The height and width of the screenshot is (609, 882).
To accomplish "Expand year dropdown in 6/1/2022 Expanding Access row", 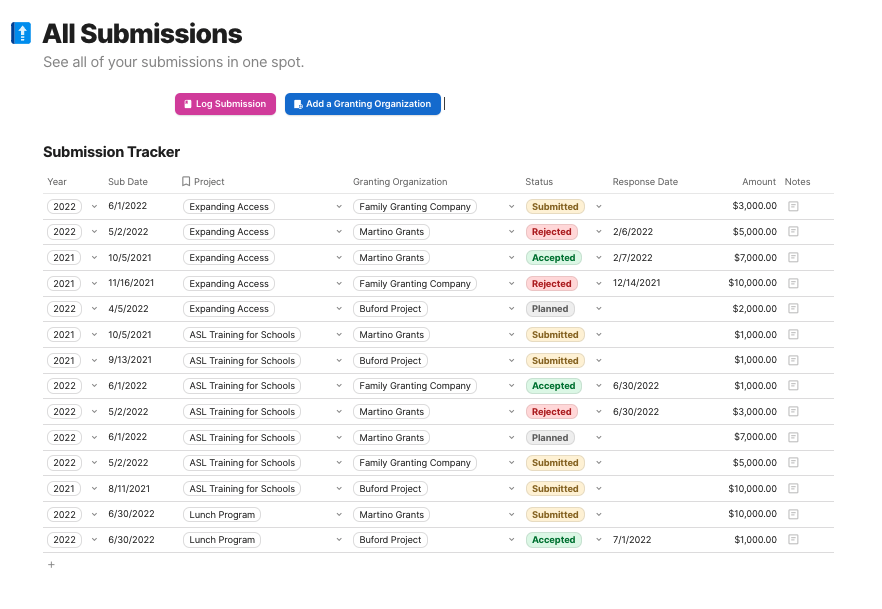I will (95, 207).
